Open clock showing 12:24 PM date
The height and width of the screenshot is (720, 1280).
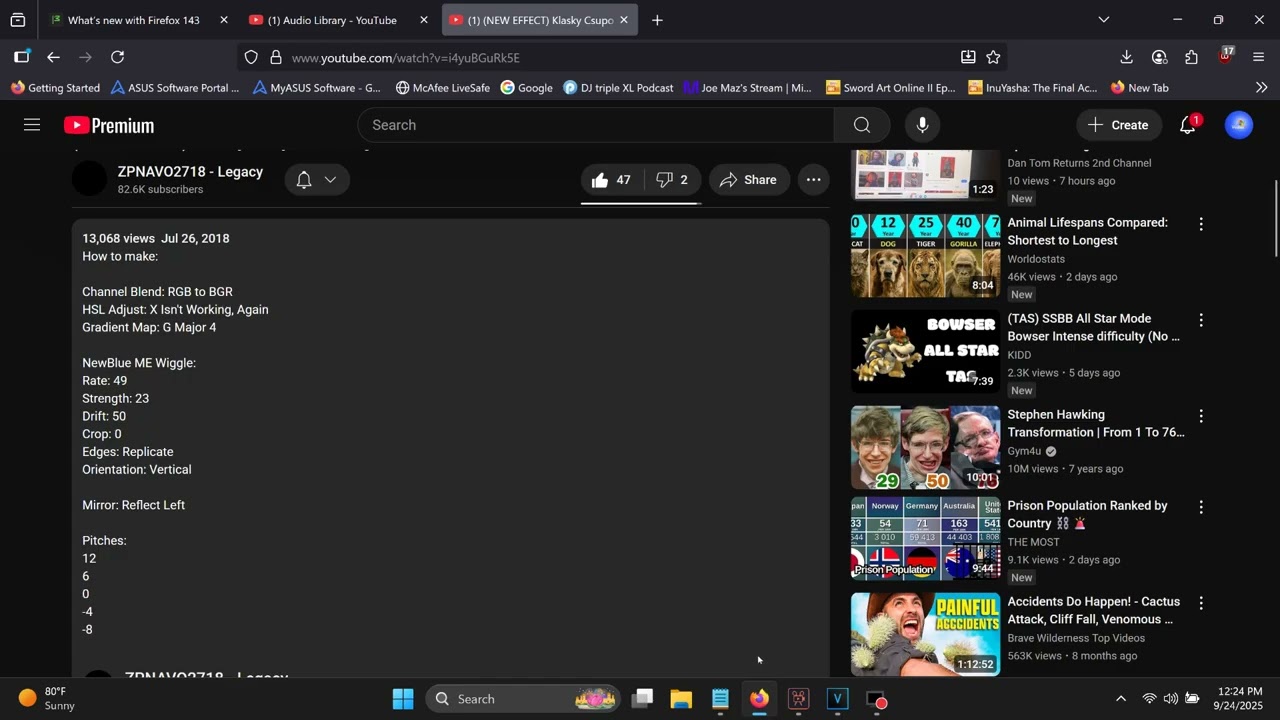click(x=1240, y=698)
